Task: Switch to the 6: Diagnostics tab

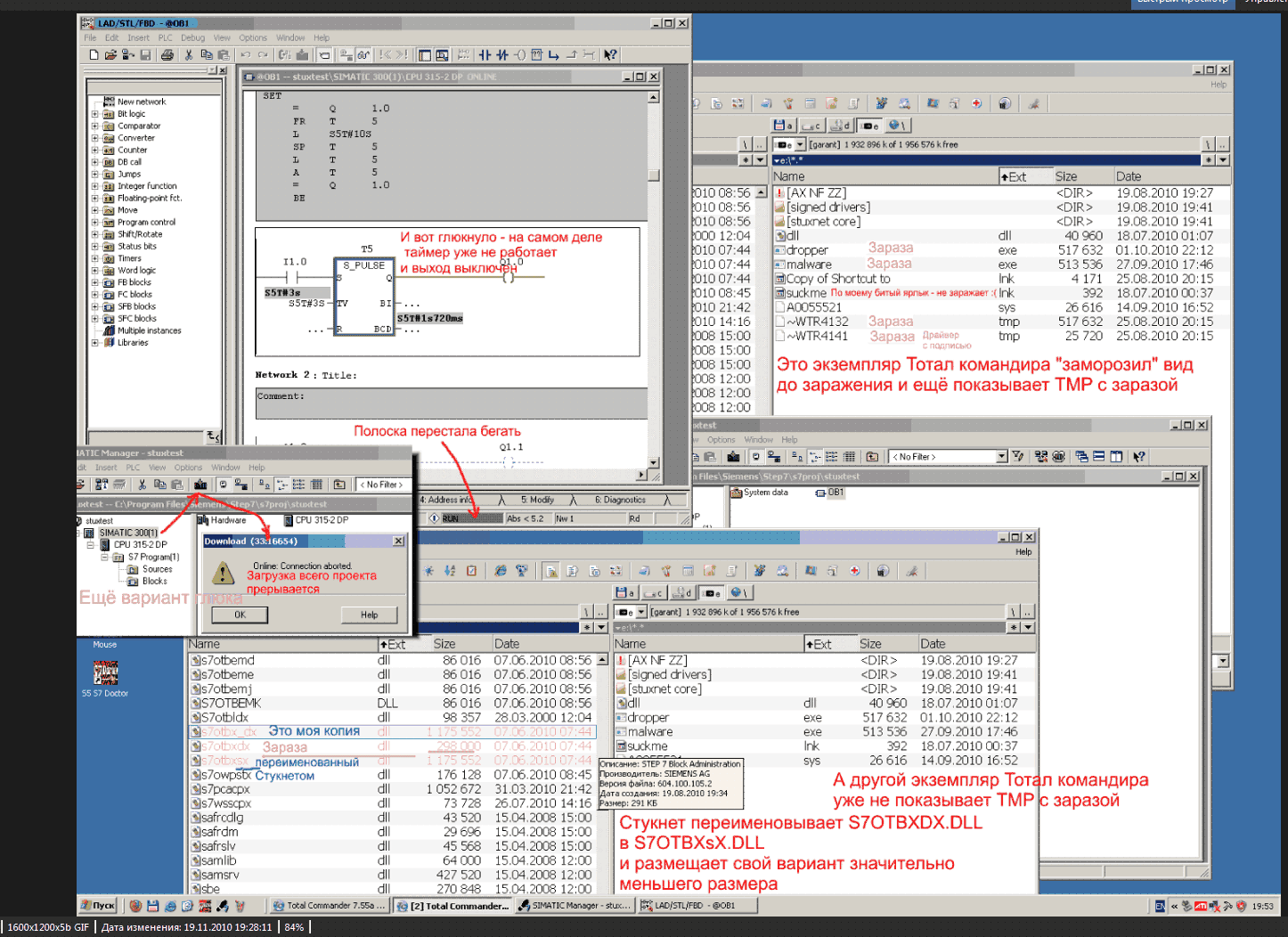Action: click(620, 501)
